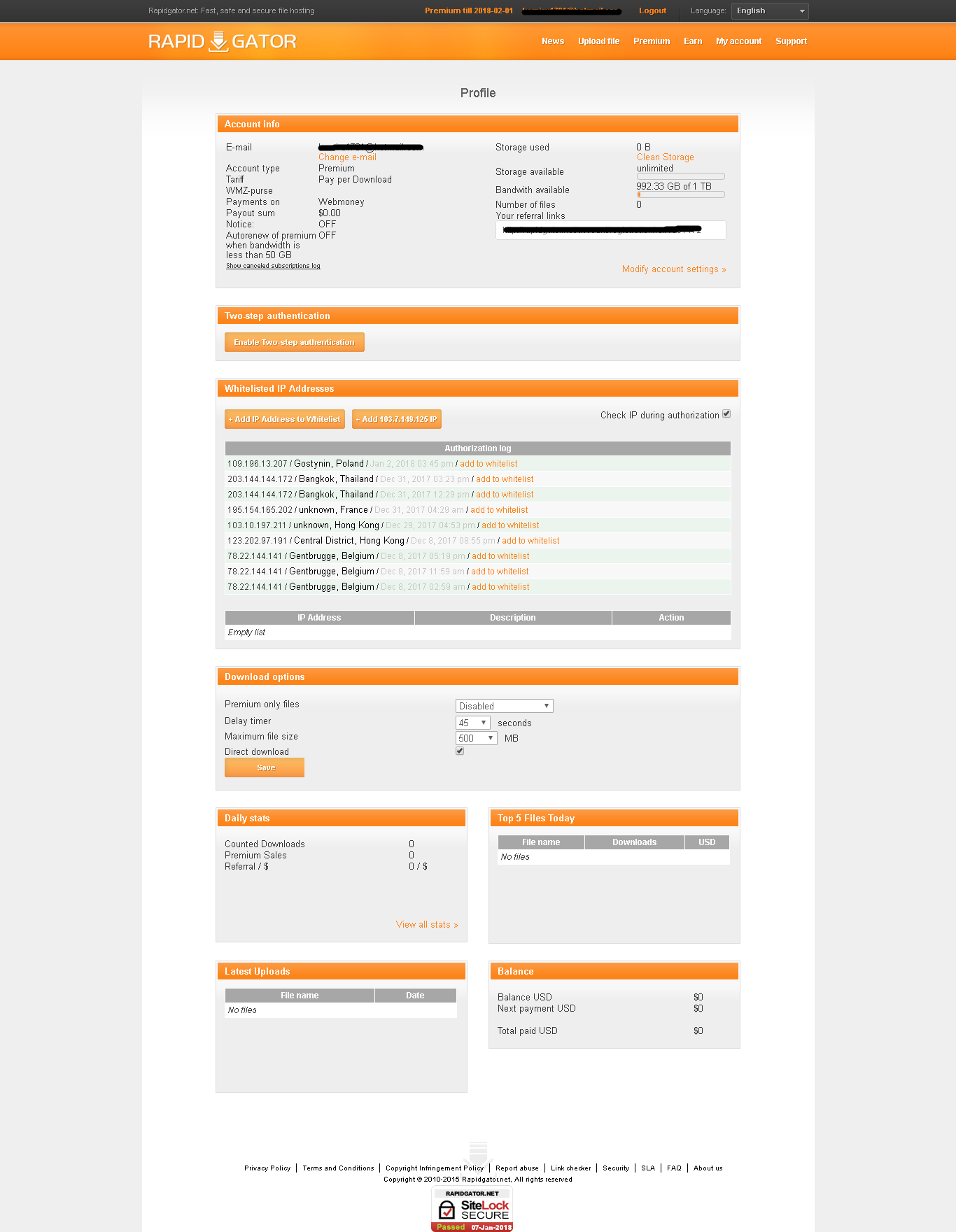The image size is (956, 1232).
Task: Click Change e-mail link
Action: coord(348,157)
